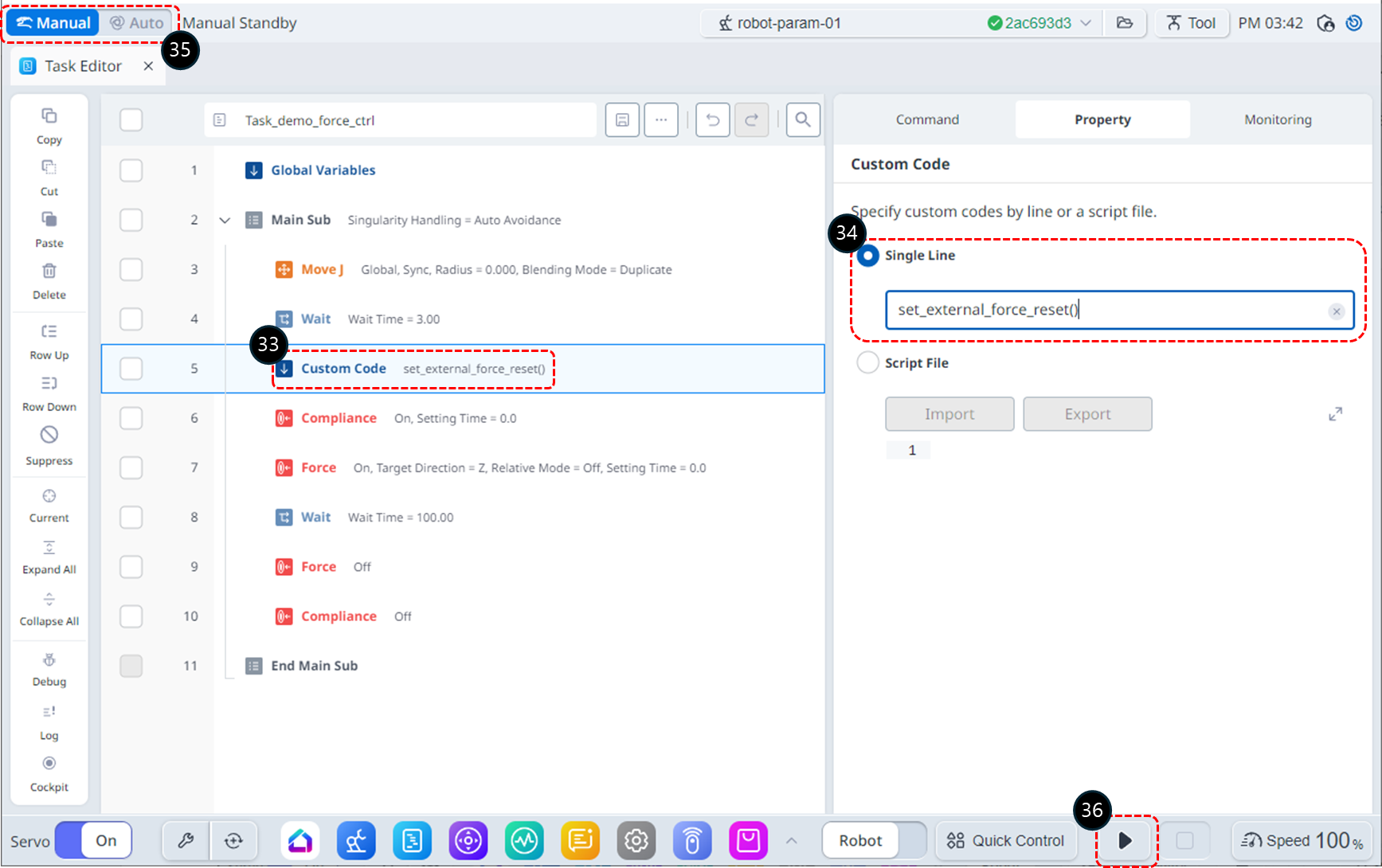
Task: Open the robot-param-01 dropdown arrow
Action: point(1086,23)
